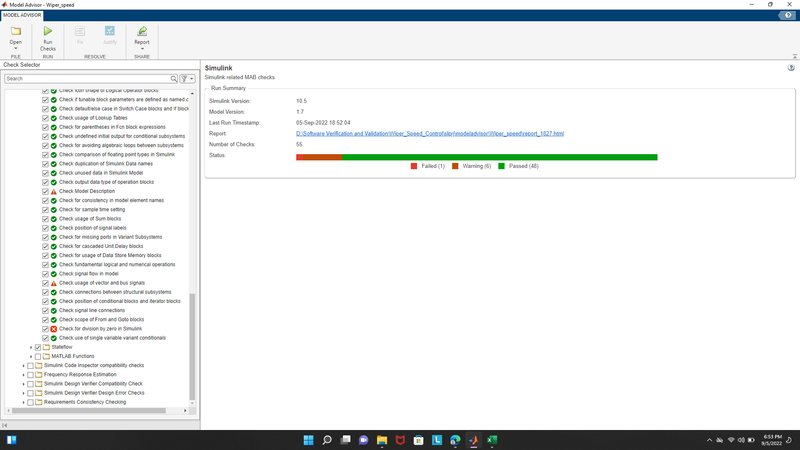Open Excel from taskbar
The image size is (800, 450).
[492, 440]
